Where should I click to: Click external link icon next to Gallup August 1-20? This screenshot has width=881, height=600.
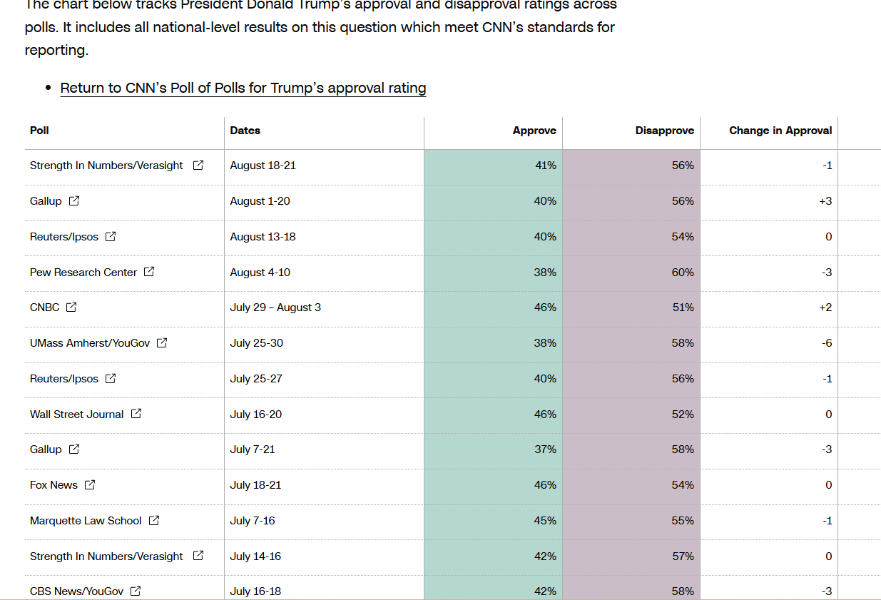click(74, 201)
